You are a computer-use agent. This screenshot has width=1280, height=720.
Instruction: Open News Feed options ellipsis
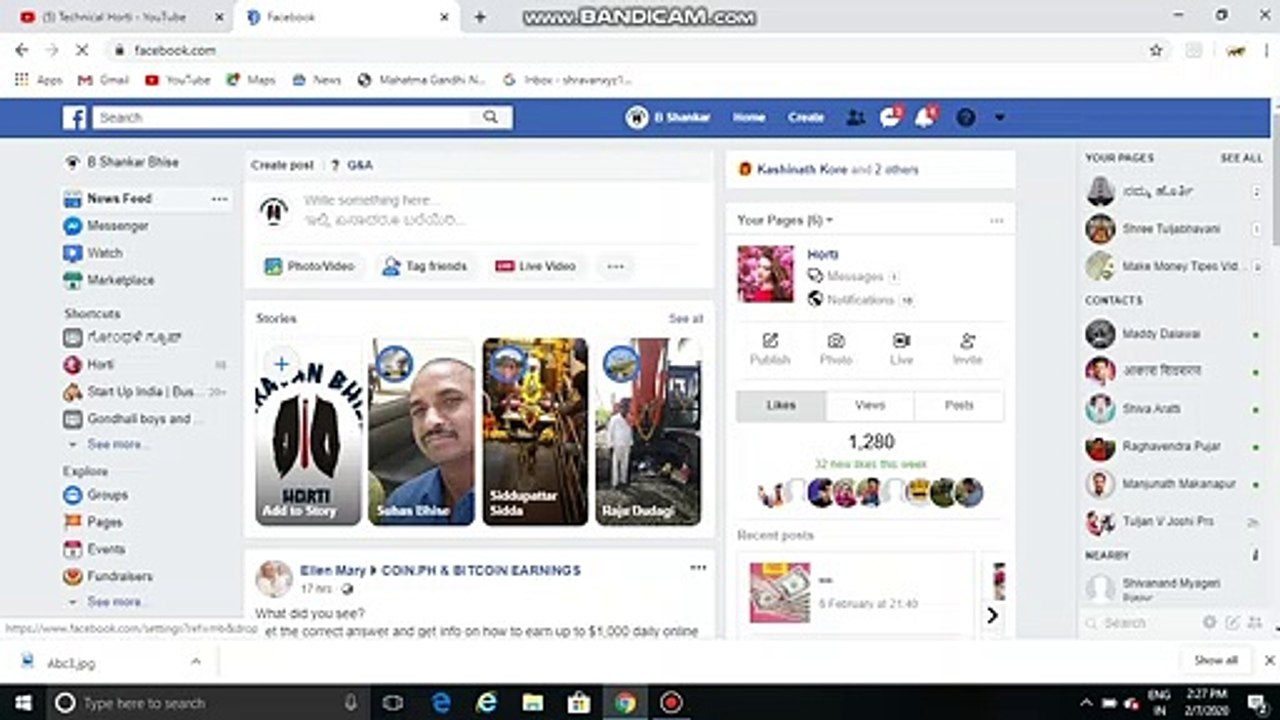[x=219, y=199]
